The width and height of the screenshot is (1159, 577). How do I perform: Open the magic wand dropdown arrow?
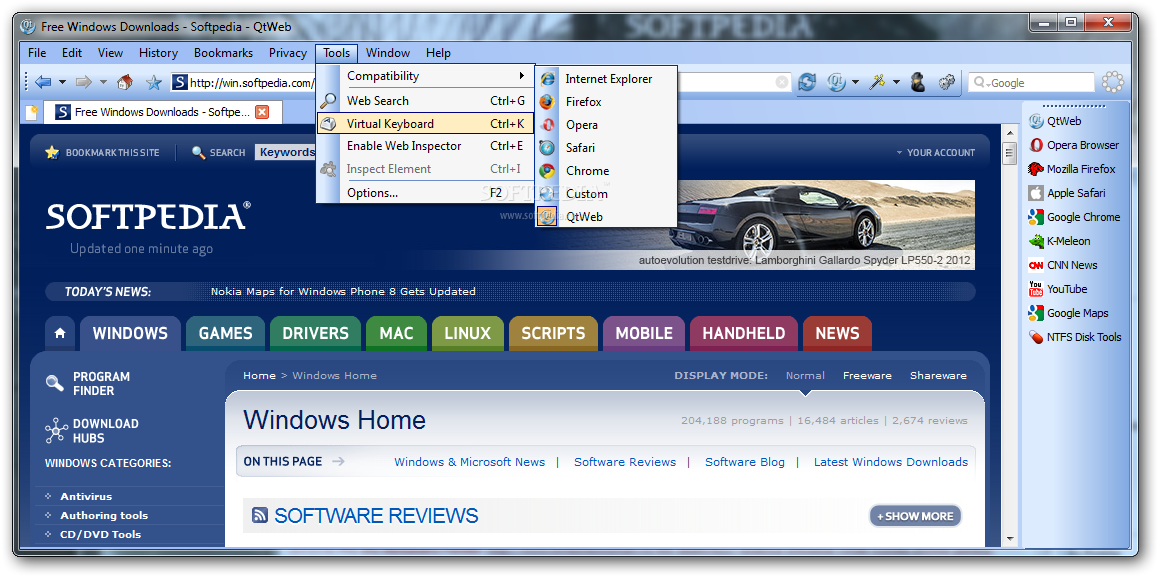[896, 82]
